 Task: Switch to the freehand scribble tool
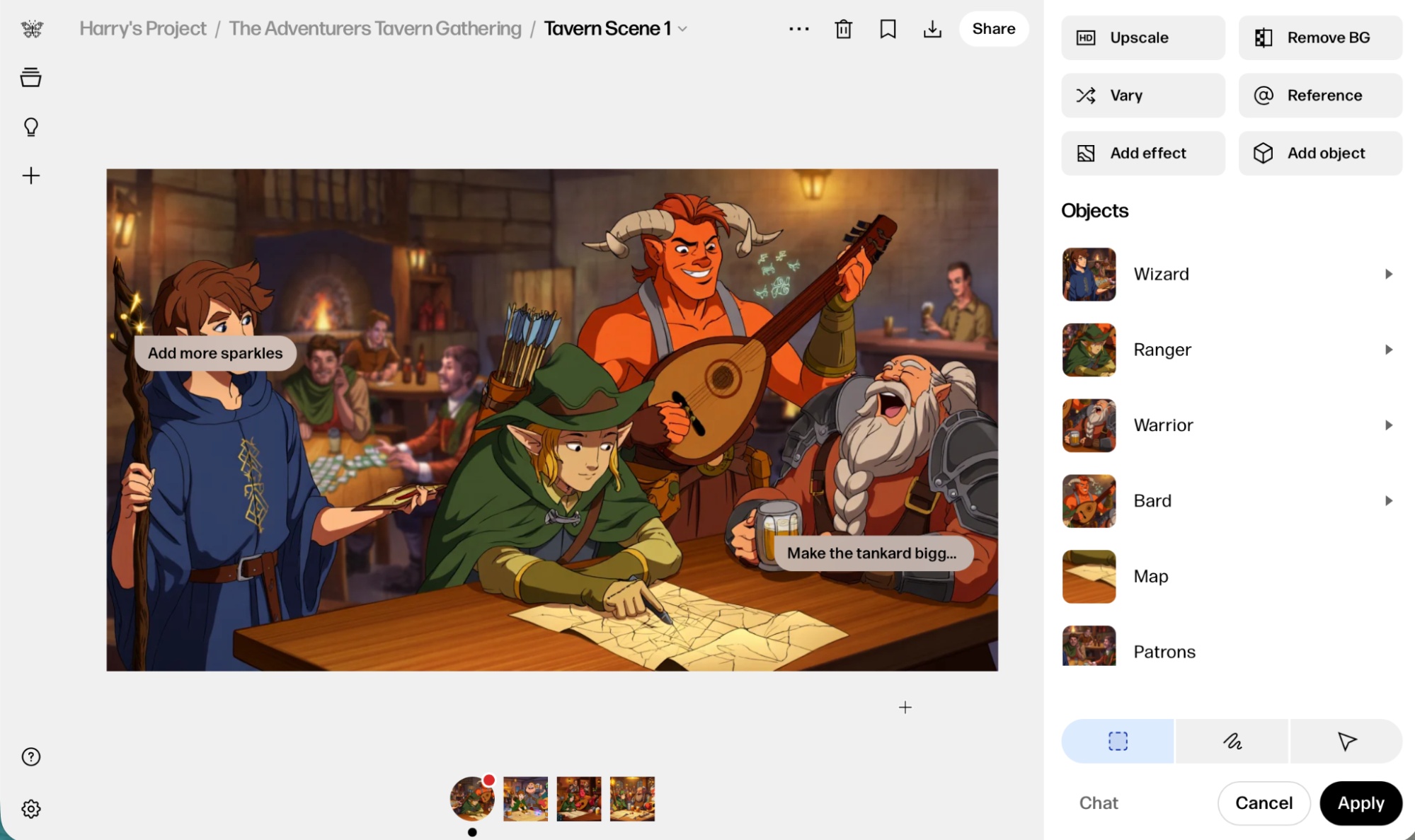point(1232,741)
